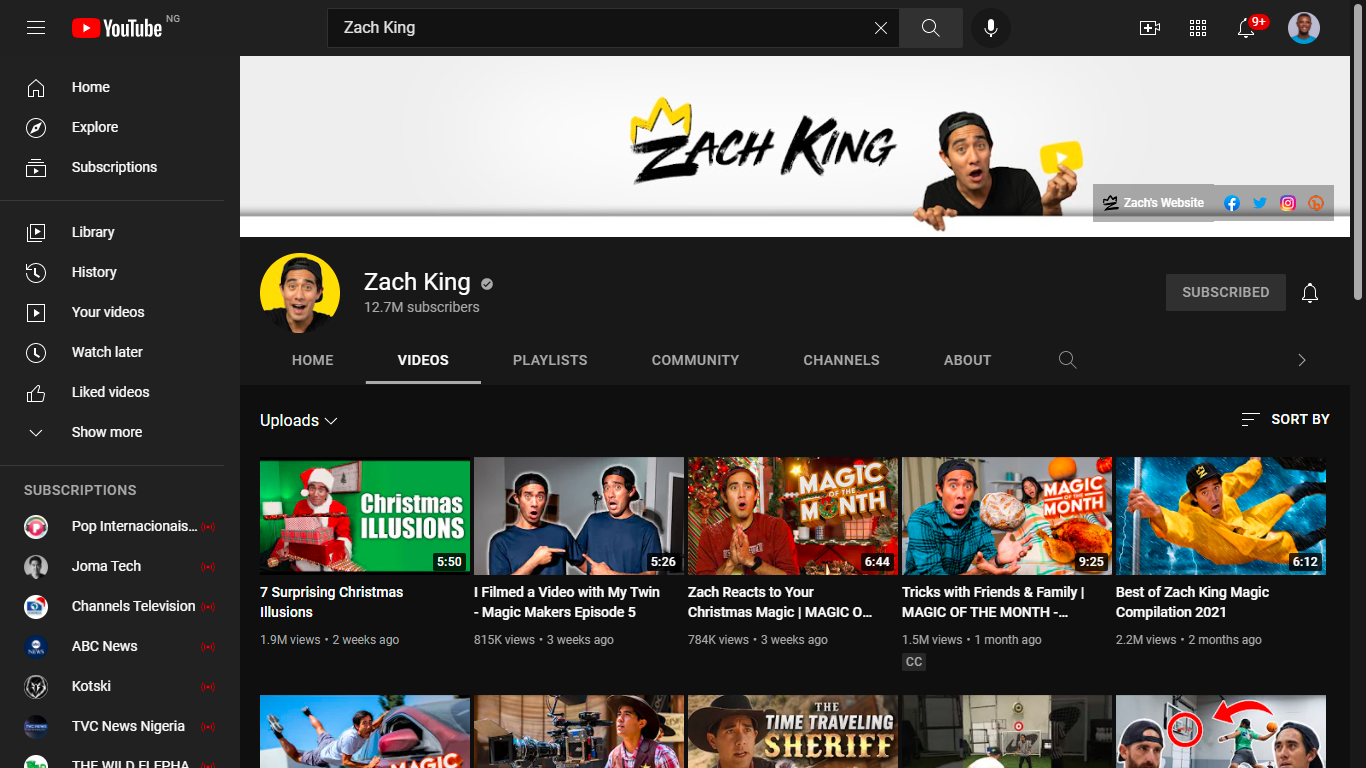Go to YouTube home via logo
The width and height of the screenshot is (1366, 768).
point(117,28)
